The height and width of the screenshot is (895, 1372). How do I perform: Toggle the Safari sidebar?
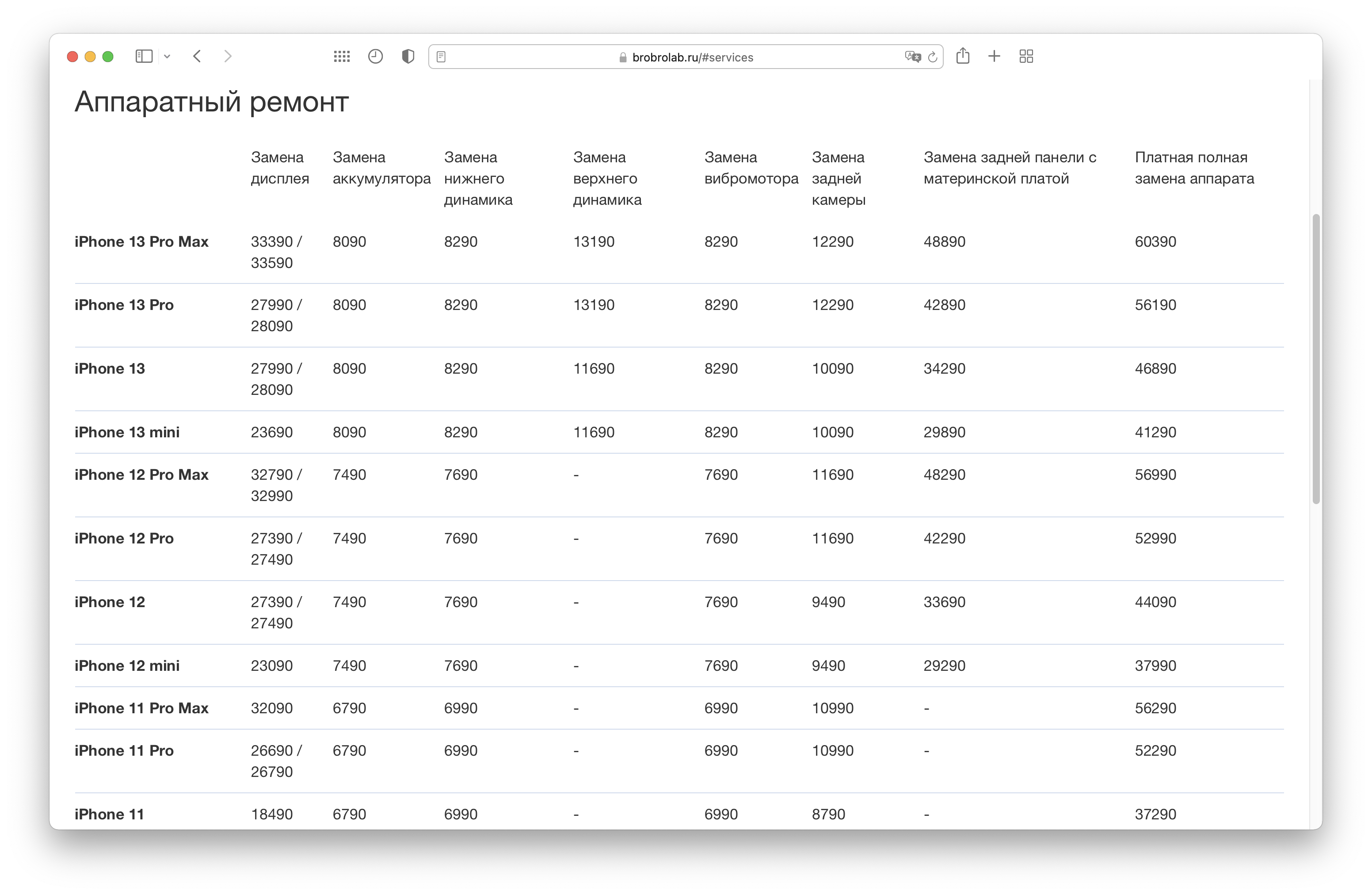point(144,57)
